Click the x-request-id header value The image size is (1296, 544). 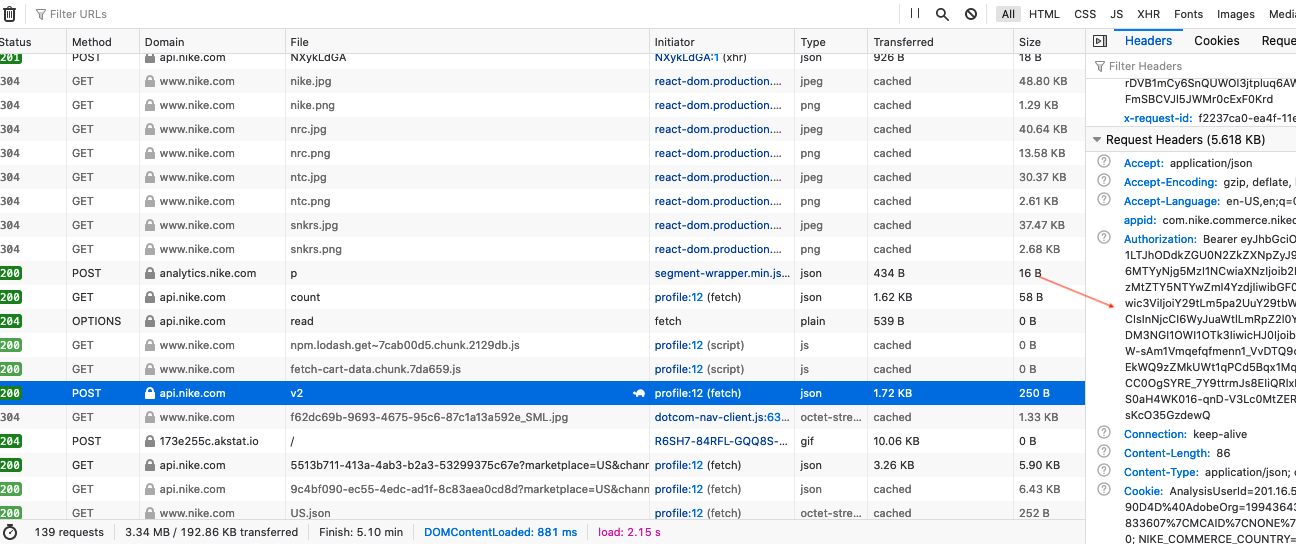(1247, 118)
